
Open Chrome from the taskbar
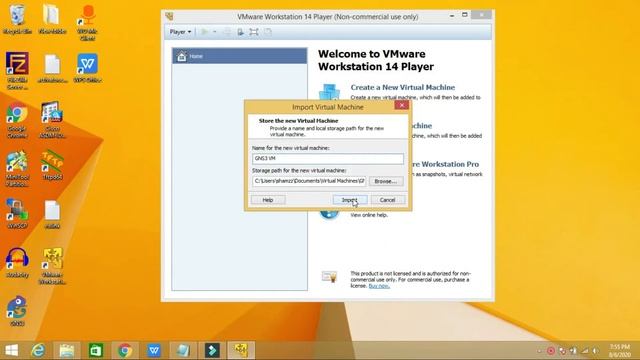click(x=125, y=350)
